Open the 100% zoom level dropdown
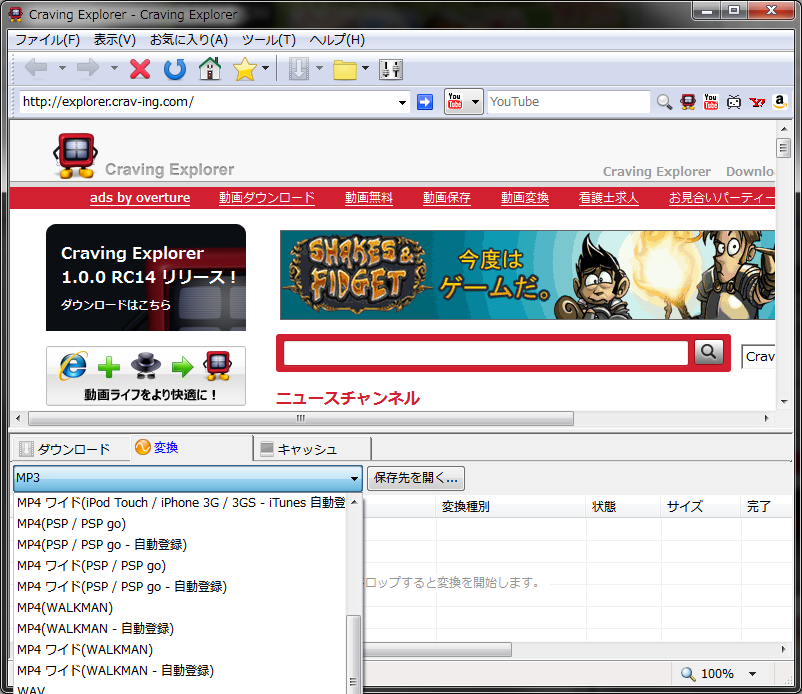The width and height of the screenshot is (802, 694). coord(752,674)
